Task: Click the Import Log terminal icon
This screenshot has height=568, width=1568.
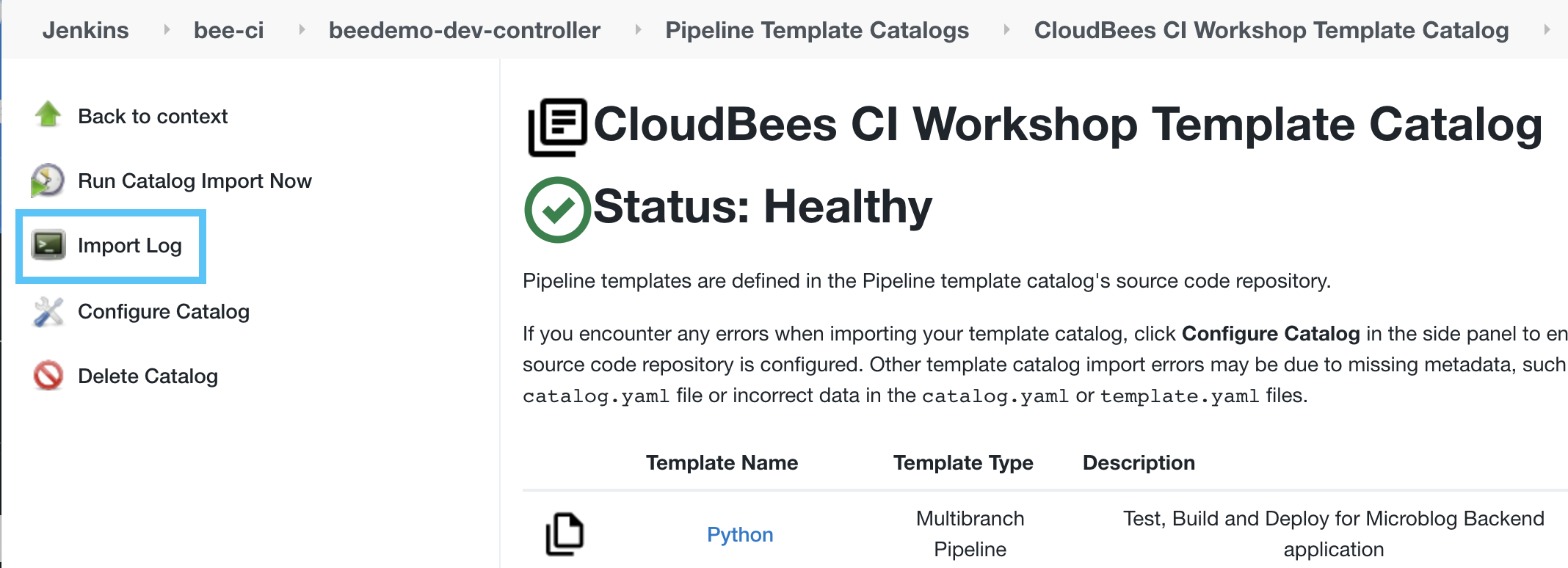Action: pos(48,245)
